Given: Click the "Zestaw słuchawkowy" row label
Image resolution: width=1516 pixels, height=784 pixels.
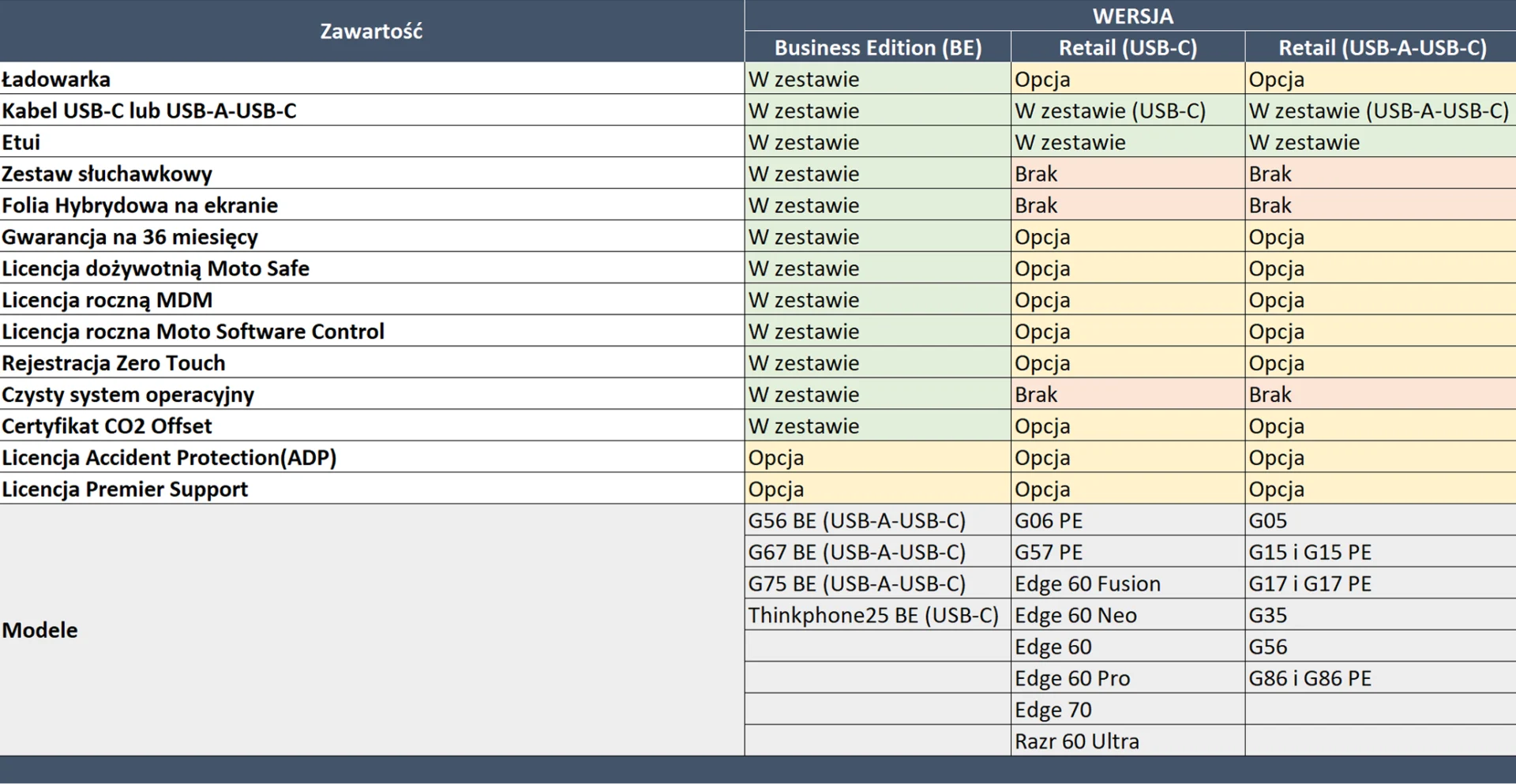Looking at the screenshot, I should [372, 174].
